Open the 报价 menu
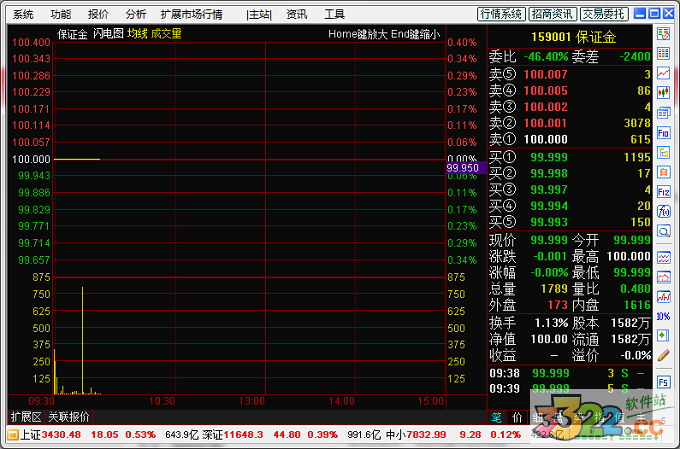 98,14
